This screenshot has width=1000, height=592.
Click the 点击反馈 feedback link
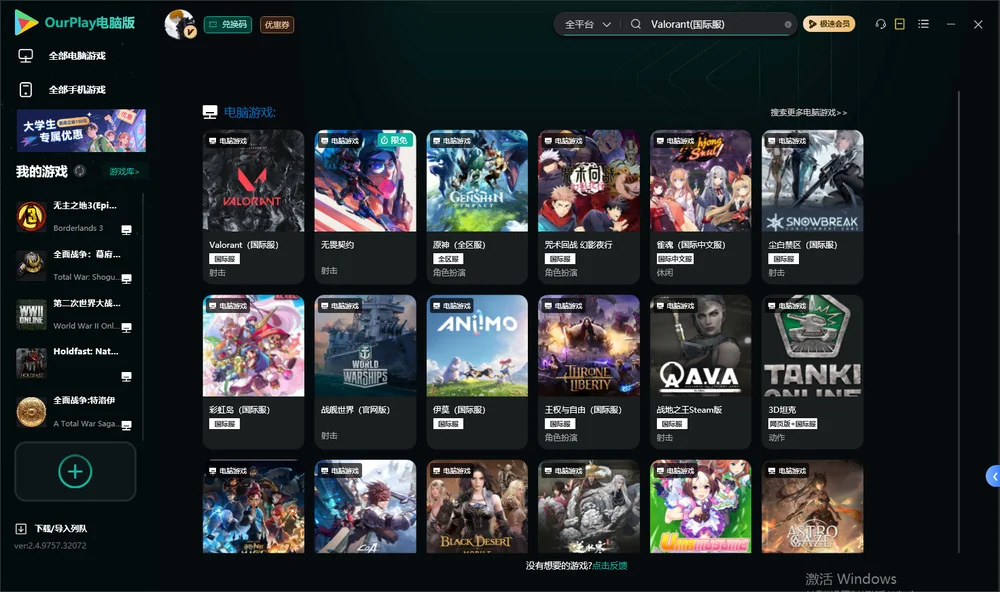click(610, 565)
